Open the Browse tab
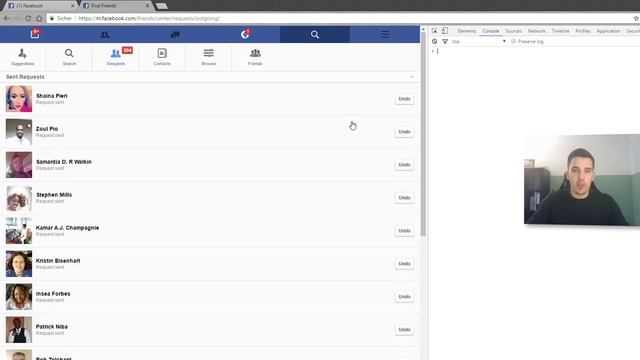The image size is (640, 360). [x=209, y=57]
